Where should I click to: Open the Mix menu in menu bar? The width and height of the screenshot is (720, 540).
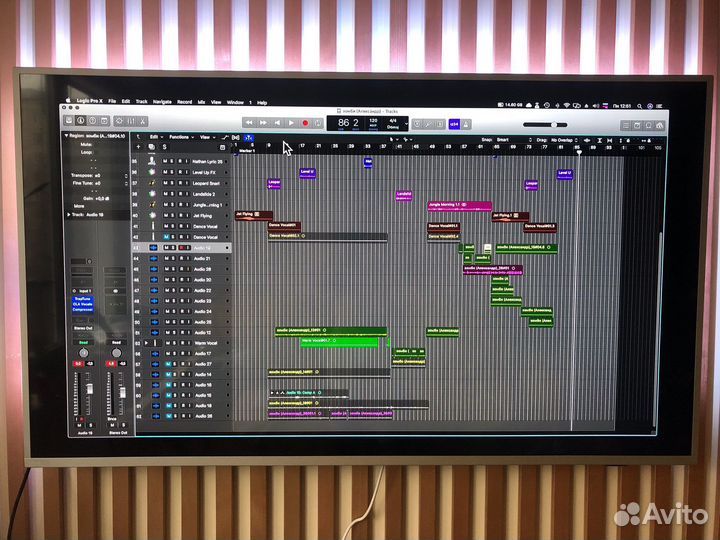coord(201,102)
